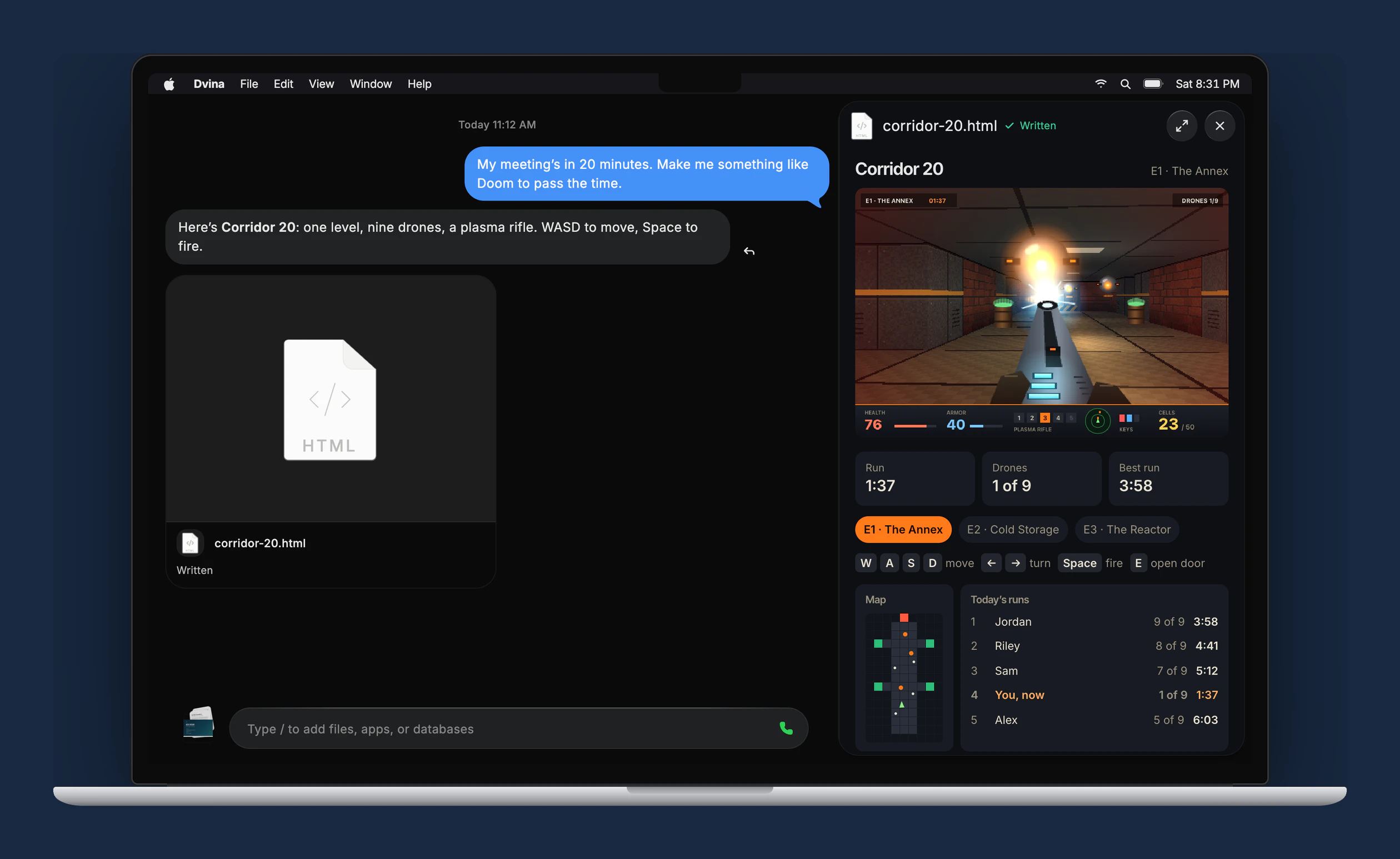The width and height of the screenshot is (1400, 859).
Task: Focus the message input field
Action: pyautogui.click(x=518, y=729)
